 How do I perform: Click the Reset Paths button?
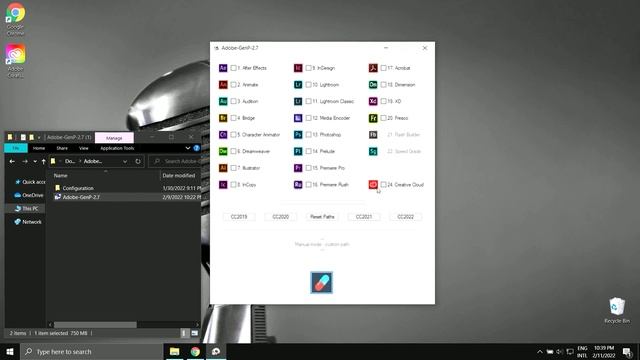coord(322,217)
